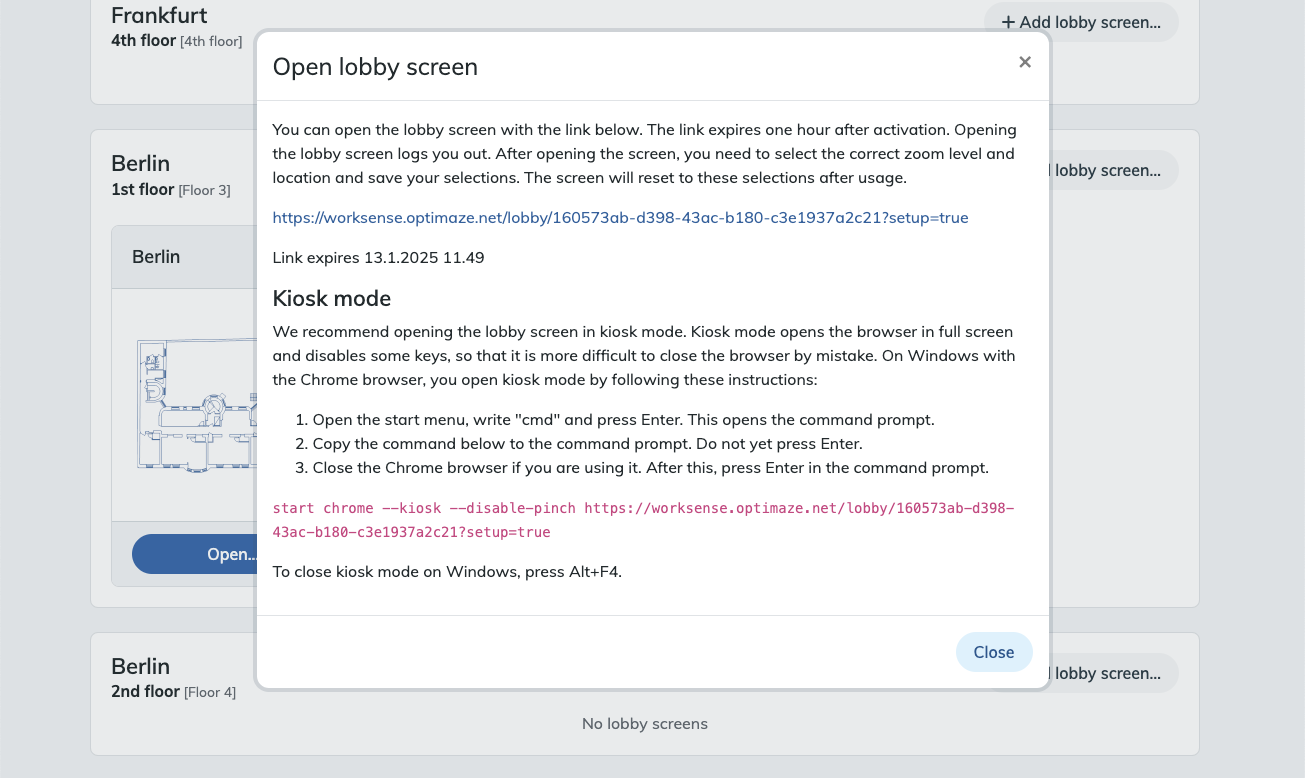Viewport: 1305px width, 778px height.
Task: Add lobby screen for Frankfurt 4th floor
Action: click(x=1080, y=22)
